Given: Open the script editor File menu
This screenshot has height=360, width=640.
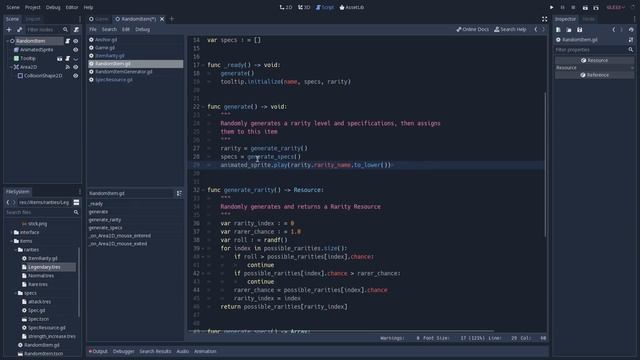Looking at the screenshot, I should point(93,29).
